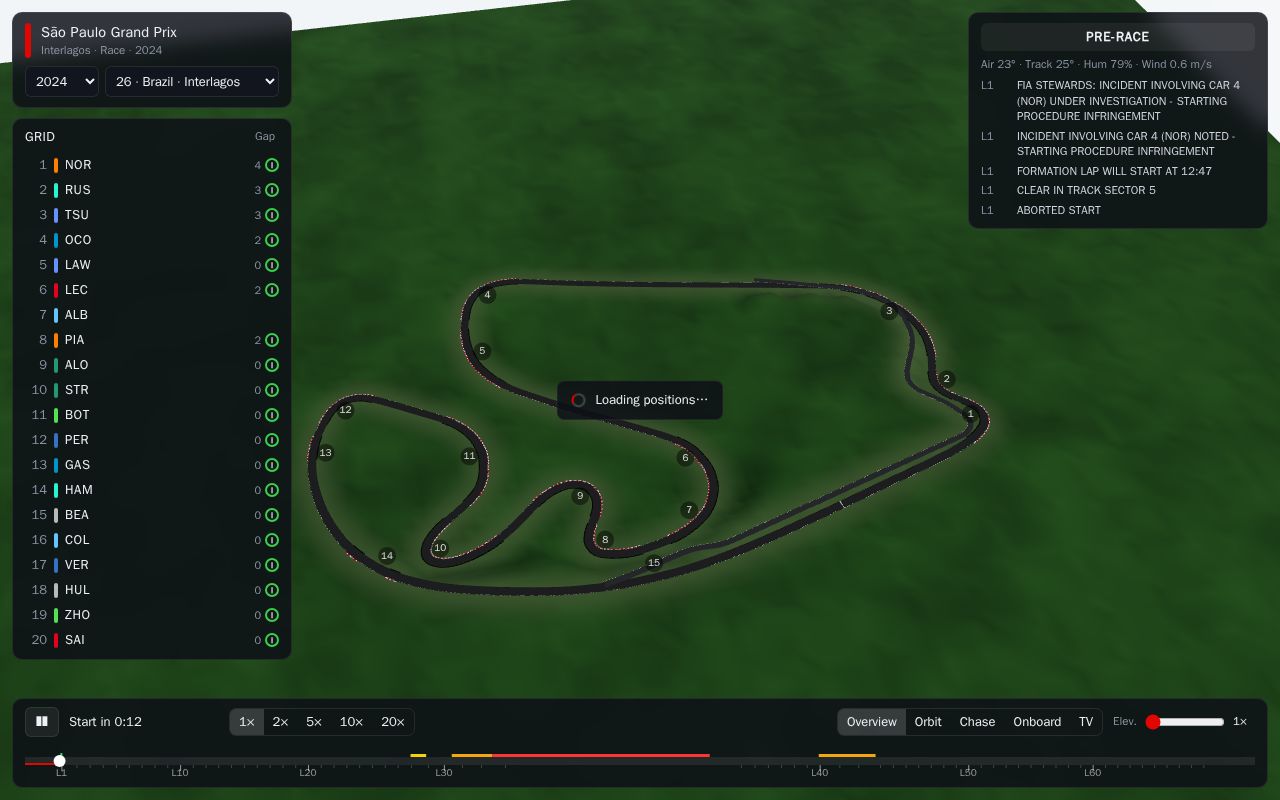The width and height of the screenshot is (1280, 800).
Task: Click the Turn 4 marker on track
Action: pos(487,295)
